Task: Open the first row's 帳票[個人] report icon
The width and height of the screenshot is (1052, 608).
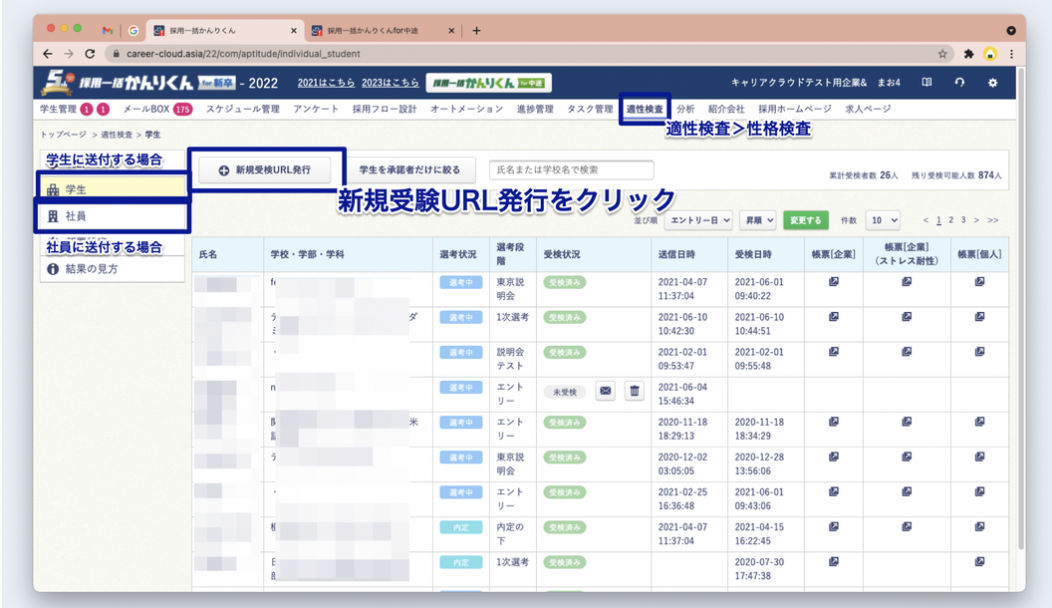Action: (980, 283)
